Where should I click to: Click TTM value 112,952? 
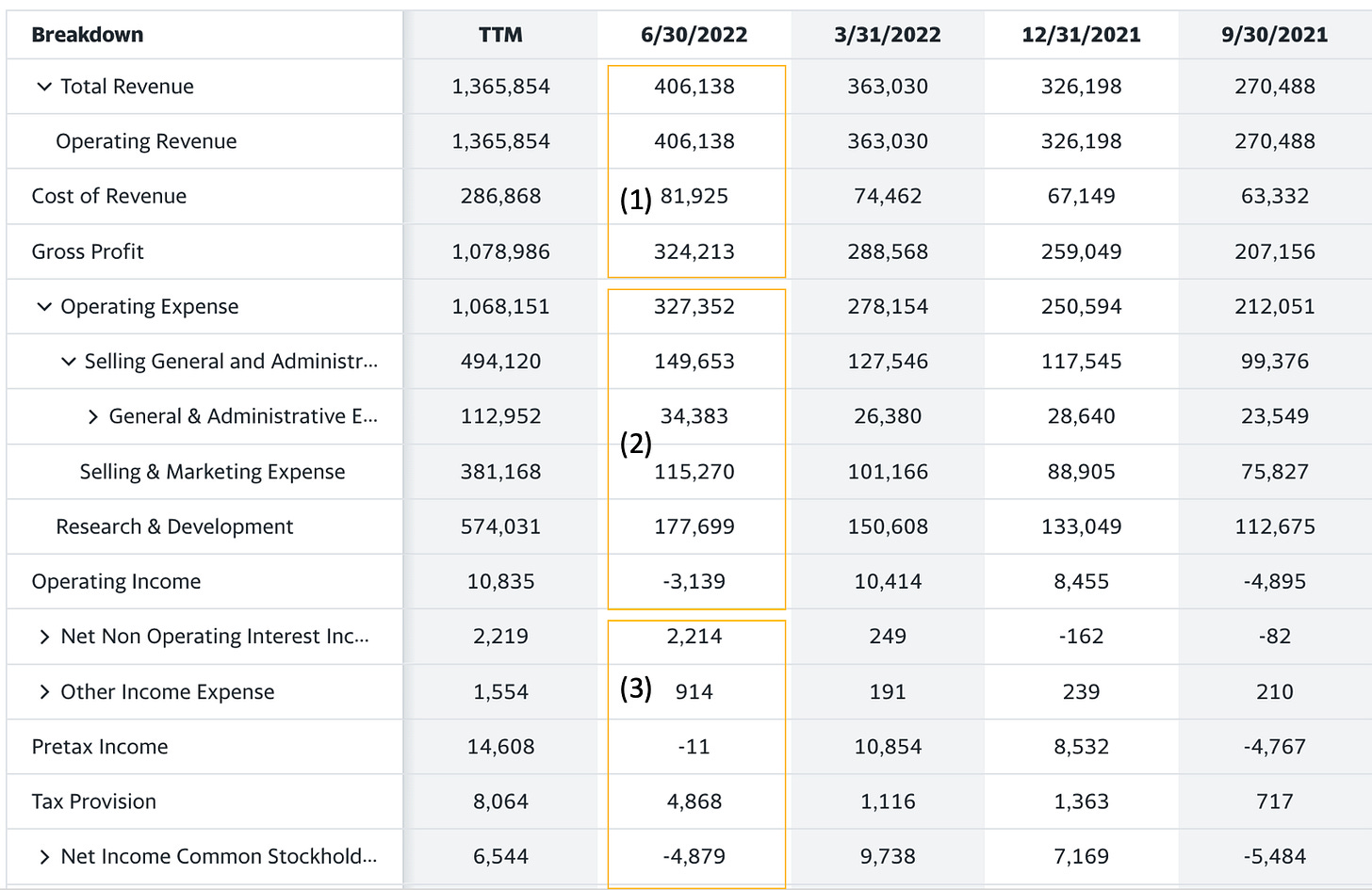coord(500,416)
